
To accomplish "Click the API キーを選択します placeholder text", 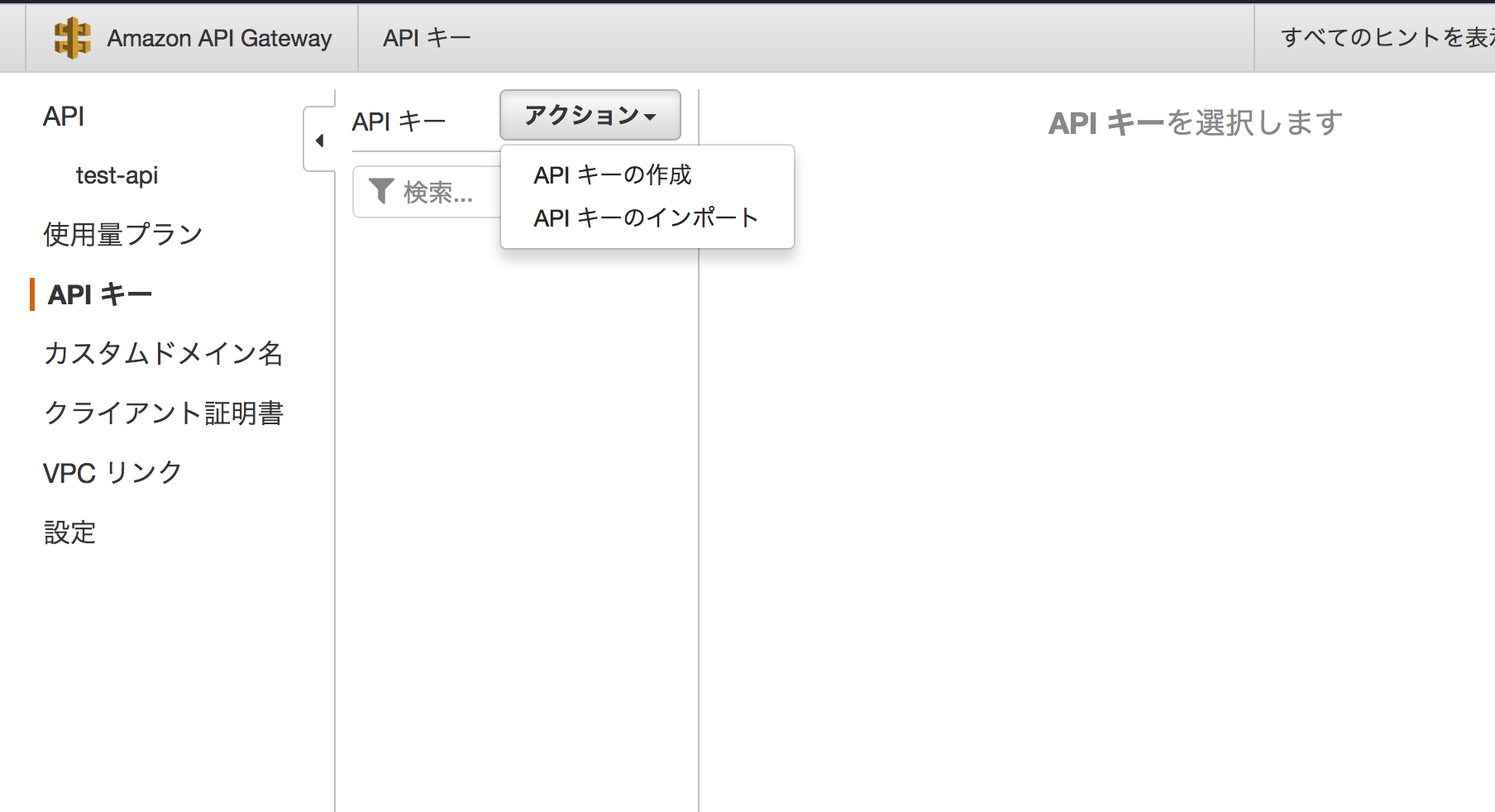I will point(1195,123).
